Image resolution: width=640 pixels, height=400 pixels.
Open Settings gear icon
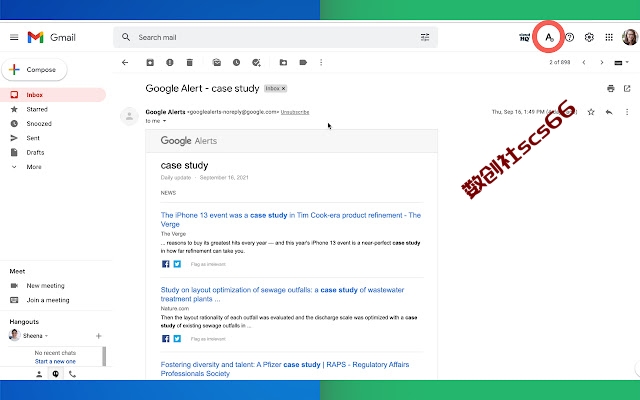click(x=589, y=37)
